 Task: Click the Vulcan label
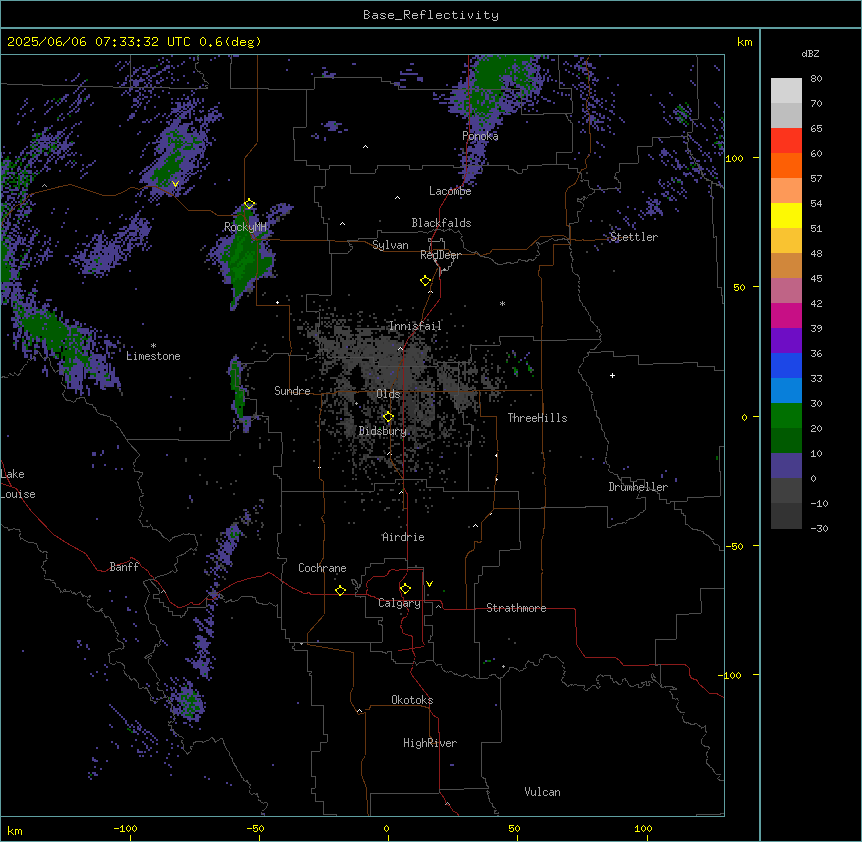pos(543,792)
